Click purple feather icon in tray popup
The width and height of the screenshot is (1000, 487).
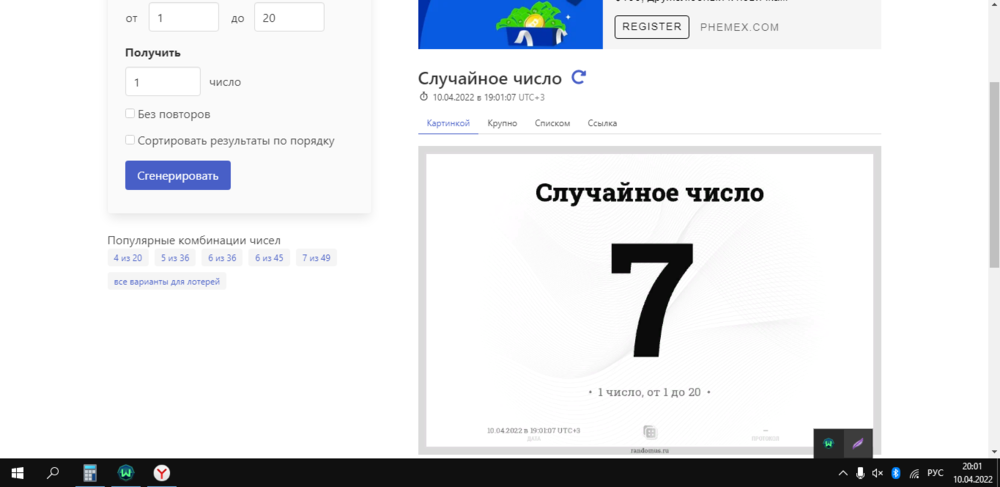[858, 443]
